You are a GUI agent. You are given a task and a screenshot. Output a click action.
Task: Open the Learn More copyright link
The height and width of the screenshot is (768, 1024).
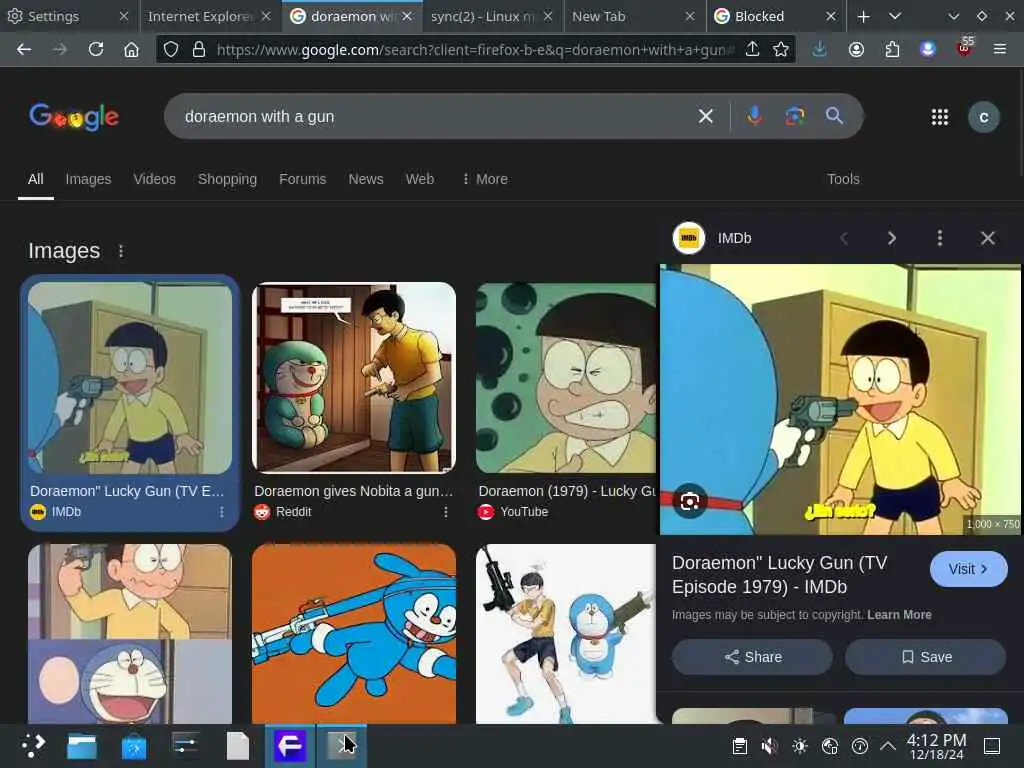tap(899, 615)
